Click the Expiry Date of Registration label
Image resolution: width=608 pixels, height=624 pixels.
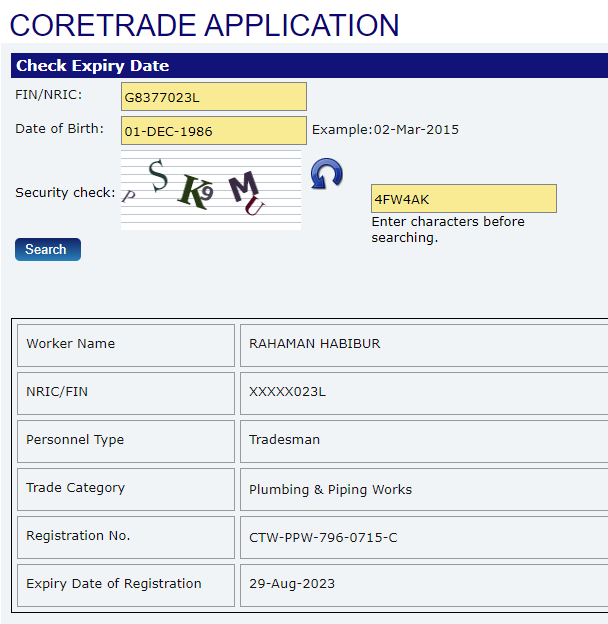tap(114, 584)
